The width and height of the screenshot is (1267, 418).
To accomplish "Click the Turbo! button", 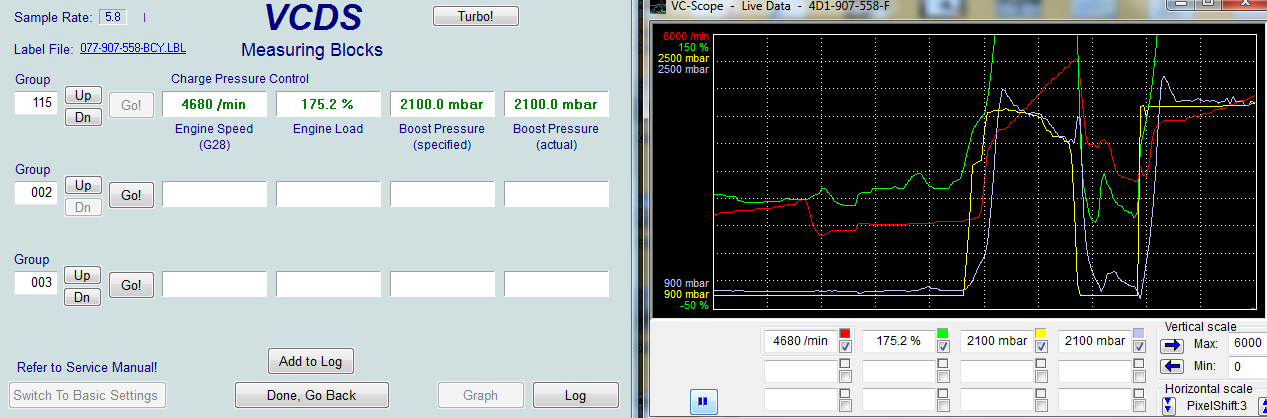I will (476, 16).
